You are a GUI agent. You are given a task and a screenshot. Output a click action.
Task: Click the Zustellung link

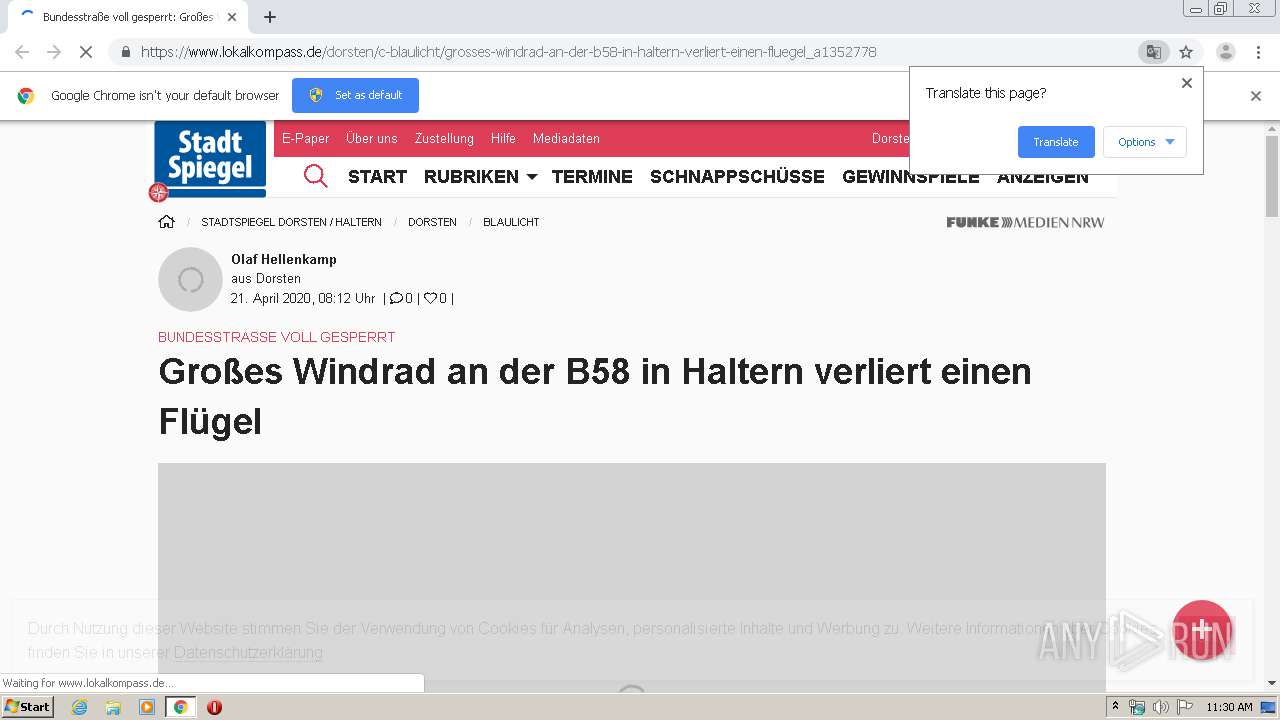(x=444, y=138)
